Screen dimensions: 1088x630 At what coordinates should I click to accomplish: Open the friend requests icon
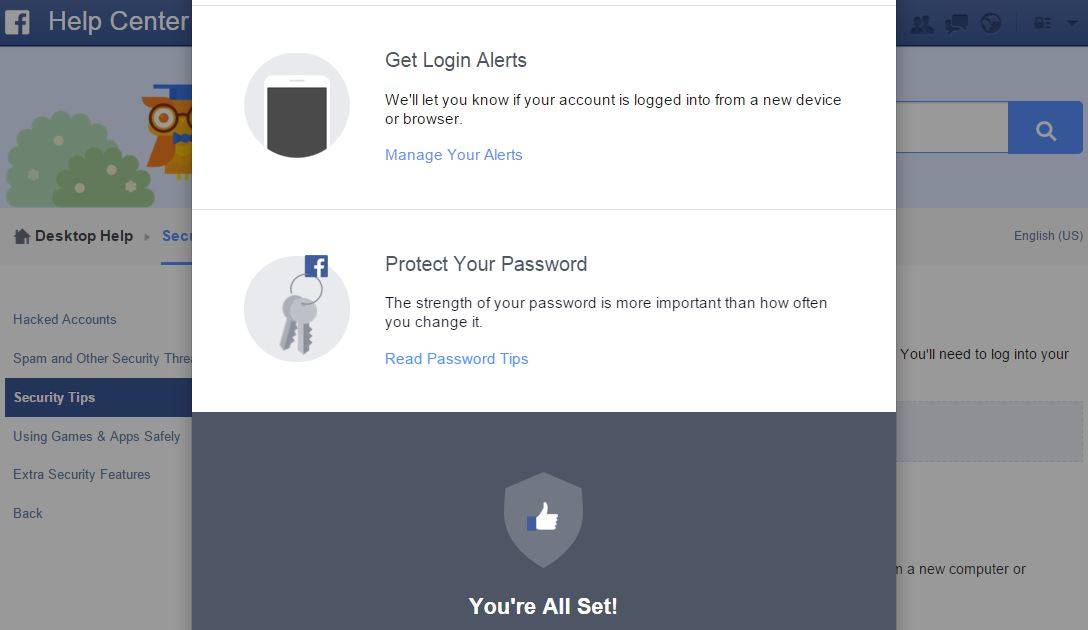[x=921, y=24]
